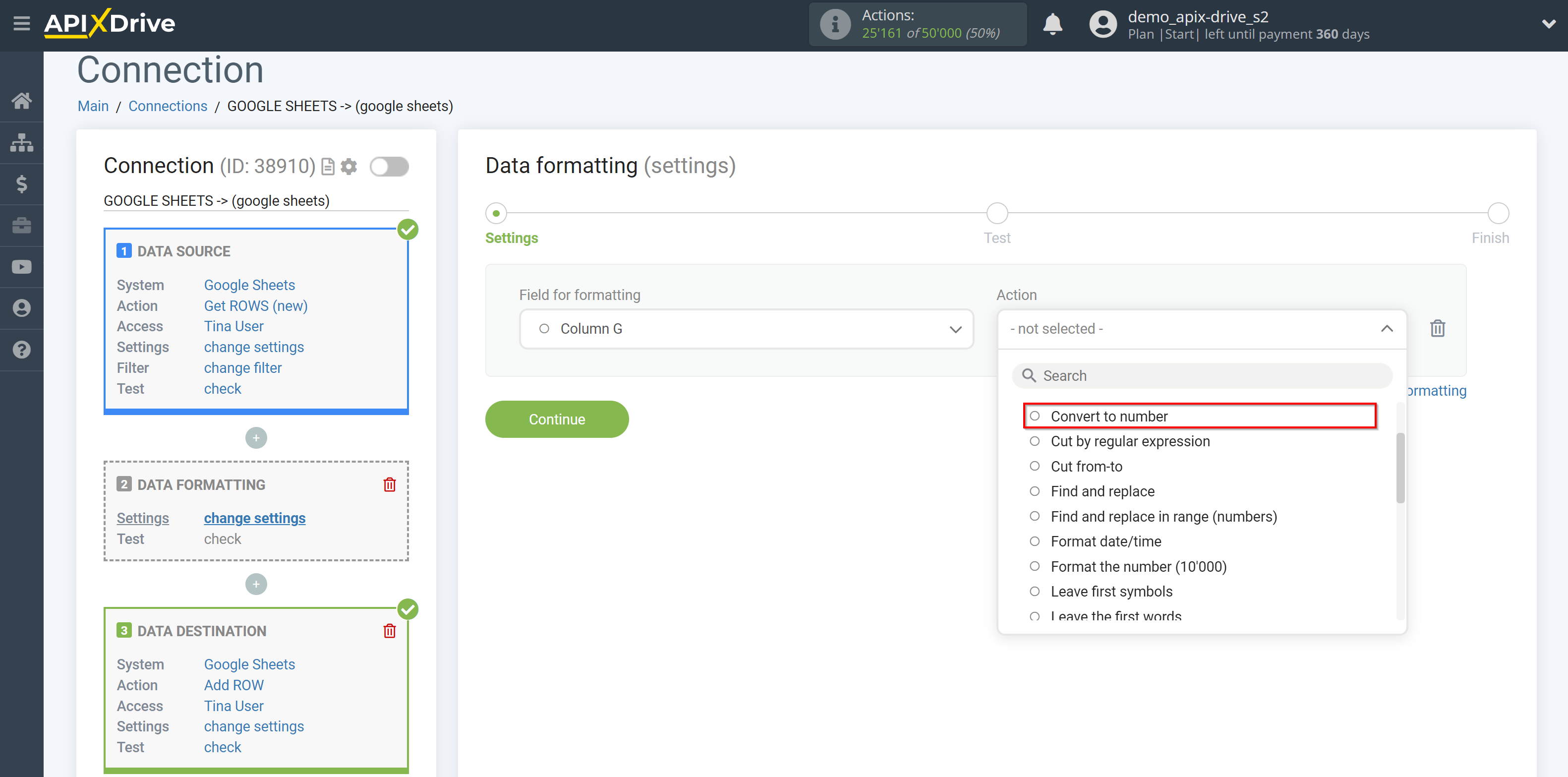
Task: Expand the Action dropdown menu
Action: click(1201, 328)
